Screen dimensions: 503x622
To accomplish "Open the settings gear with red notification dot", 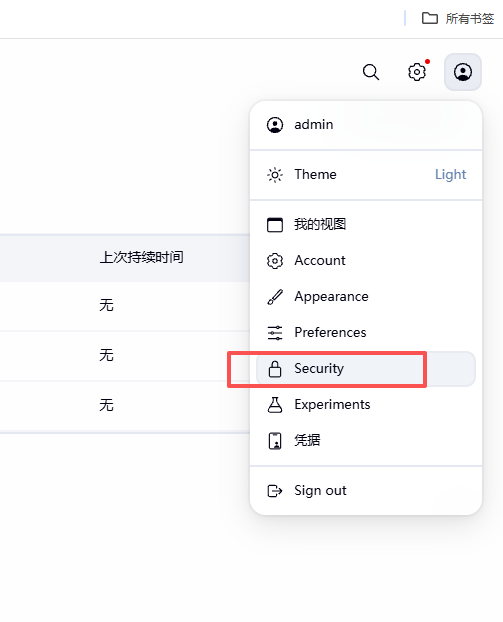I will (417, 72).
